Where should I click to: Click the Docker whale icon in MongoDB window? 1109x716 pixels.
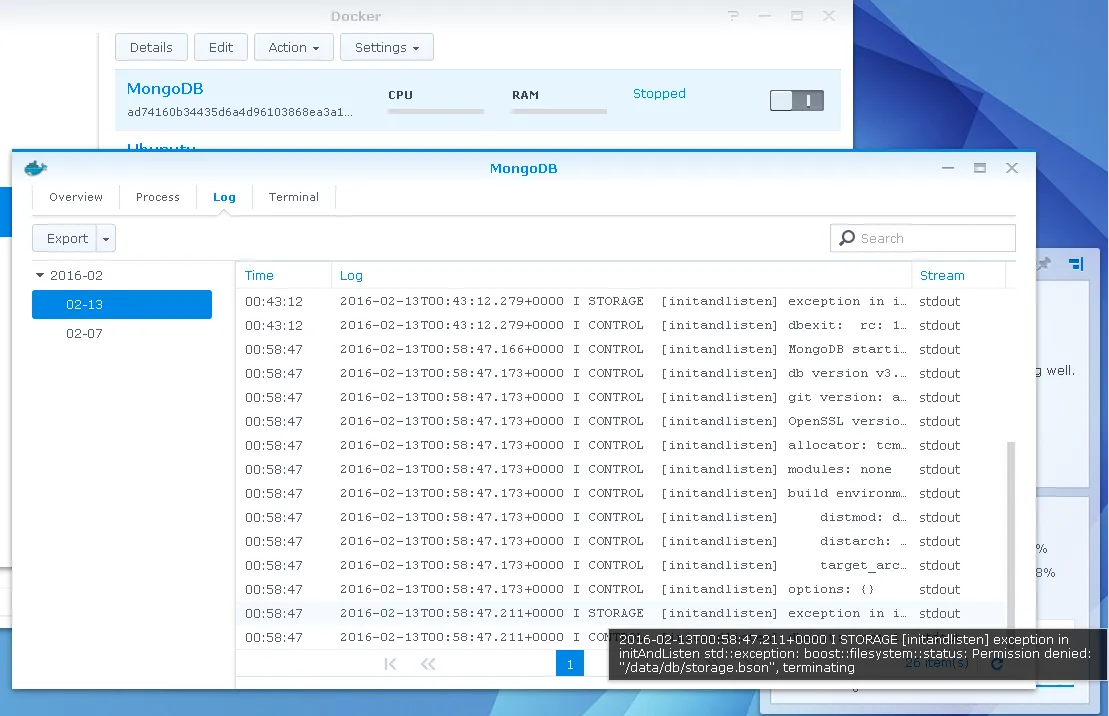(x=35, y=168)
